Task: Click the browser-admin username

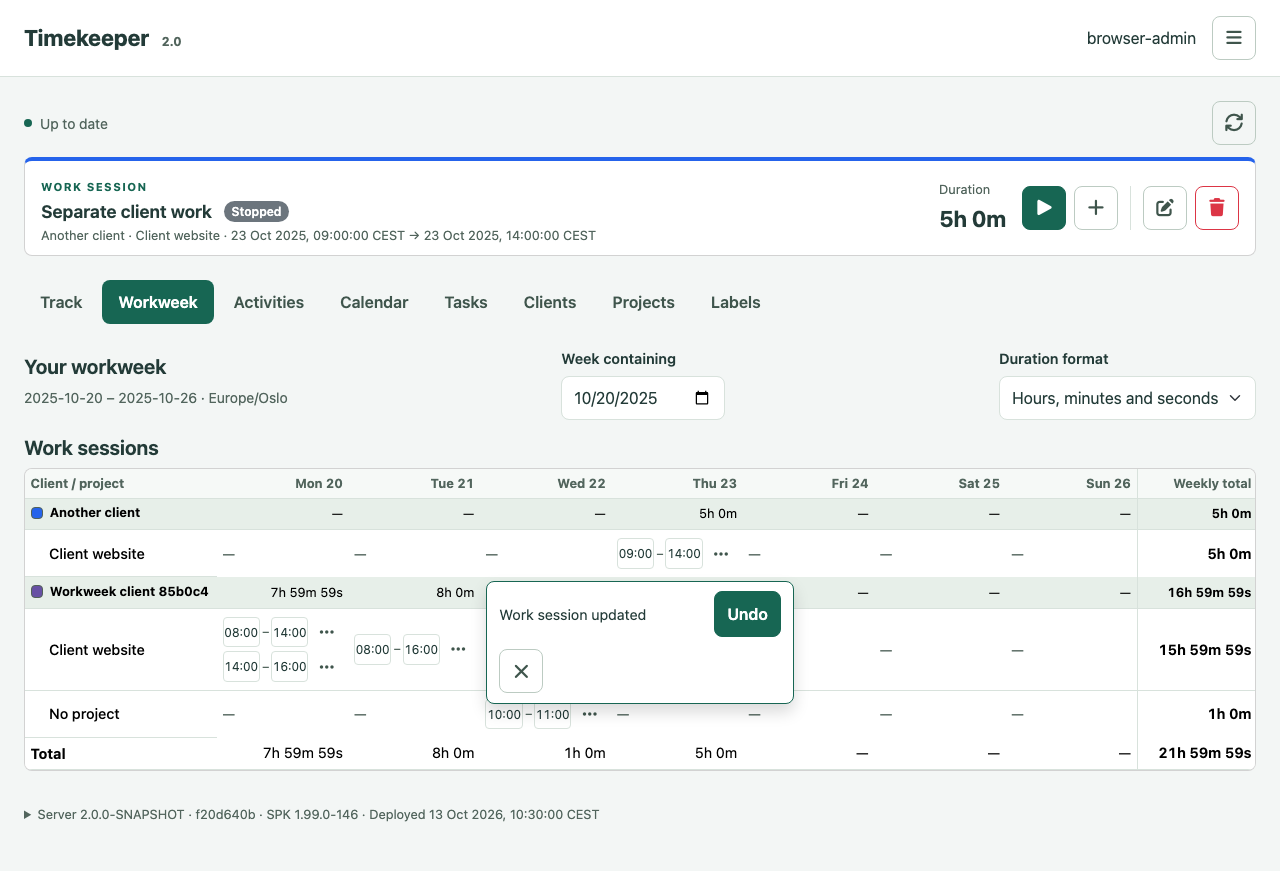Action: point(1141,38)
